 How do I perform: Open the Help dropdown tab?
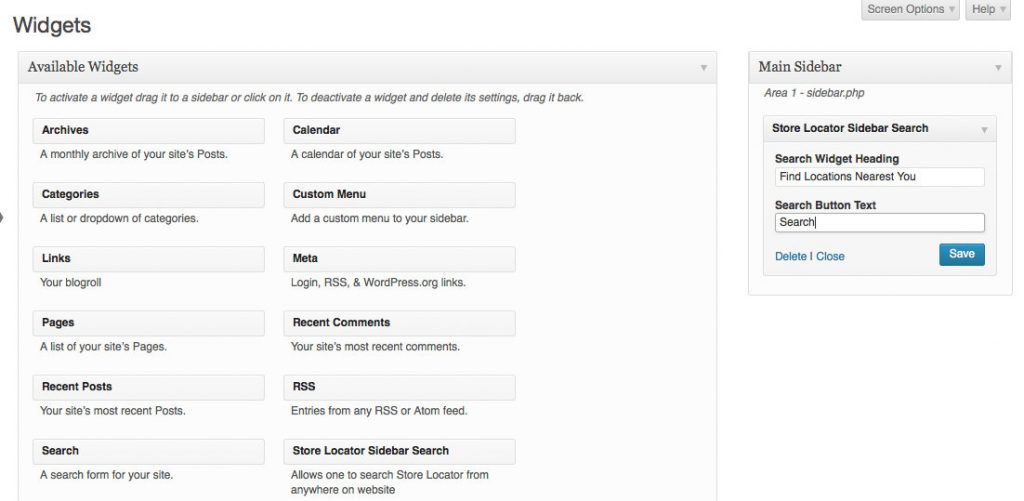click(988, 10)
